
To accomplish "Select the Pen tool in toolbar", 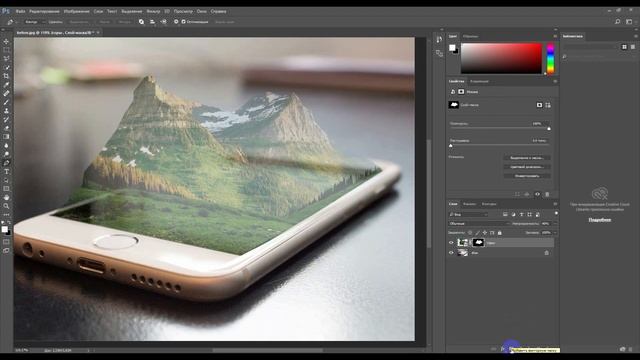I will (6, 163).
